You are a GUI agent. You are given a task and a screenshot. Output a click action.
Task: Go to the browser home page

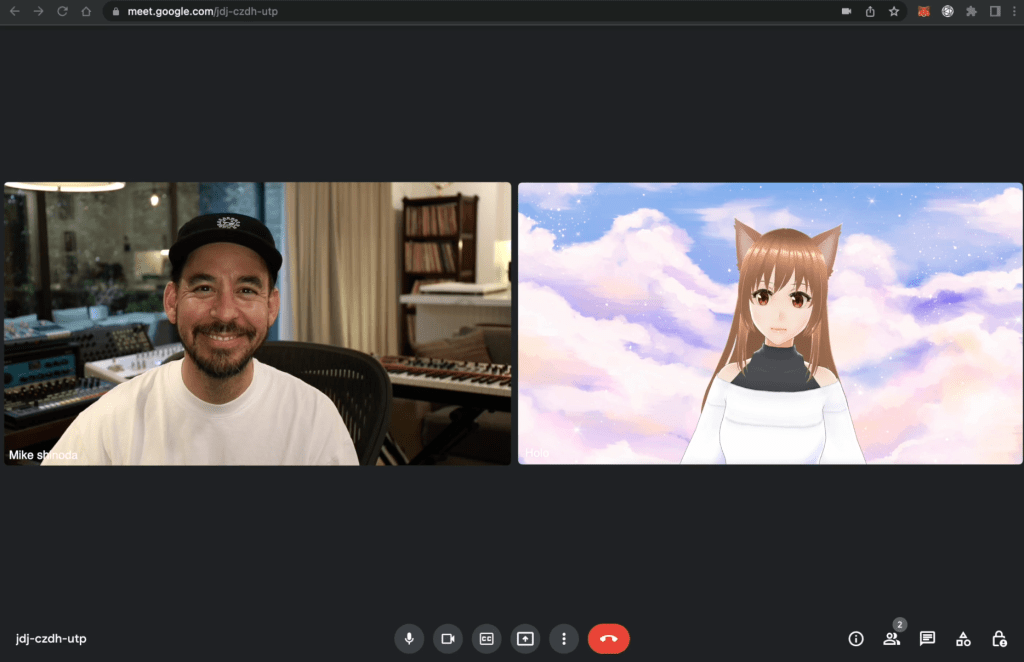[86, 11]
